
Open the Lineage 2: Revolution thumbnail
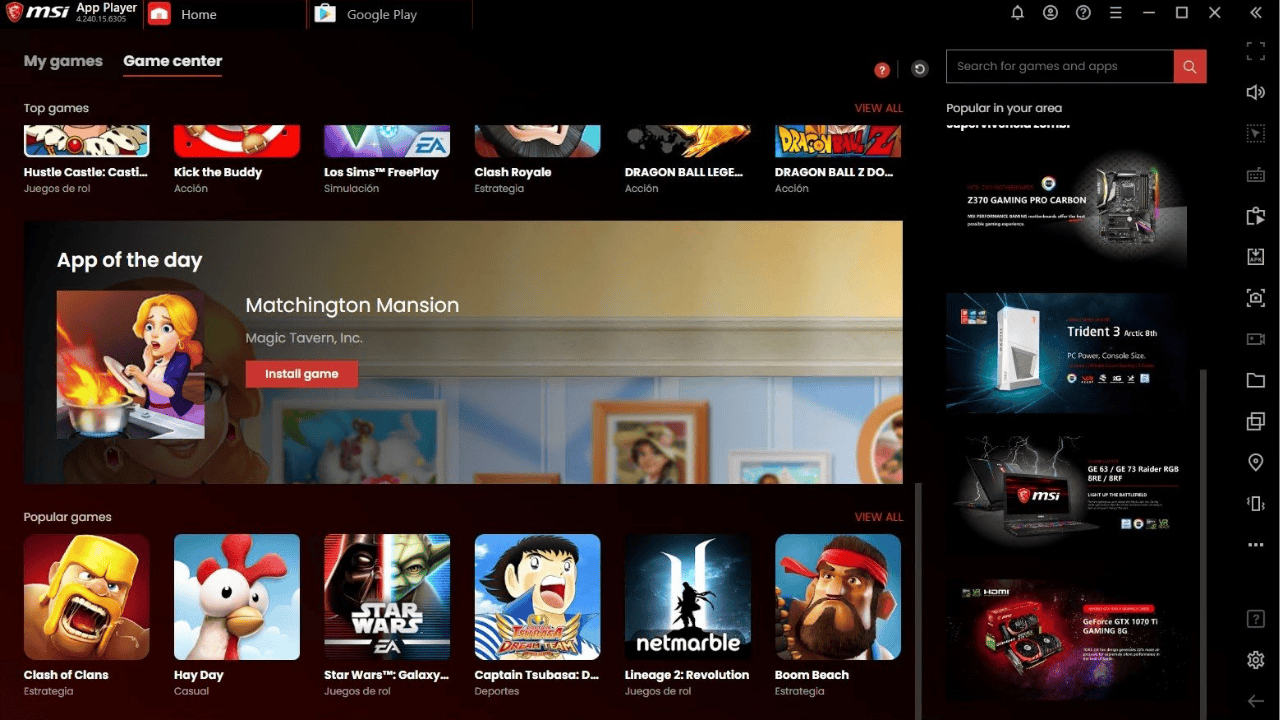tap(688, 597)
